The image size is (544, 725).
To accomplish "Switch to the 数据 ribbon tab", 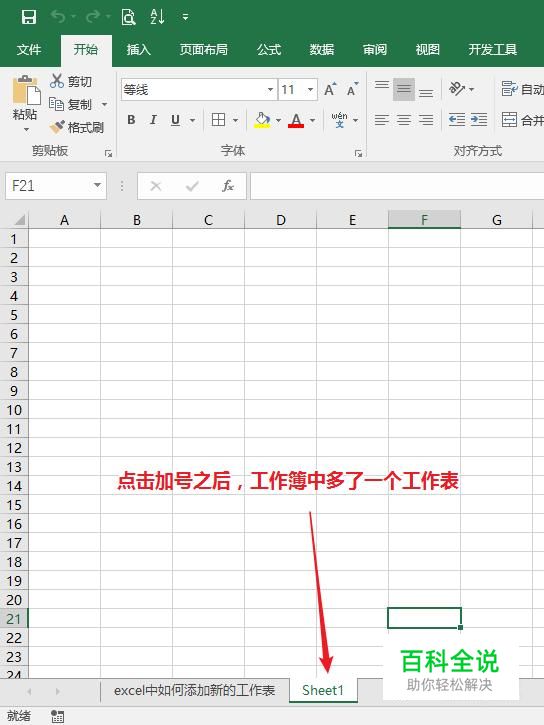I will tap(322, 49).
